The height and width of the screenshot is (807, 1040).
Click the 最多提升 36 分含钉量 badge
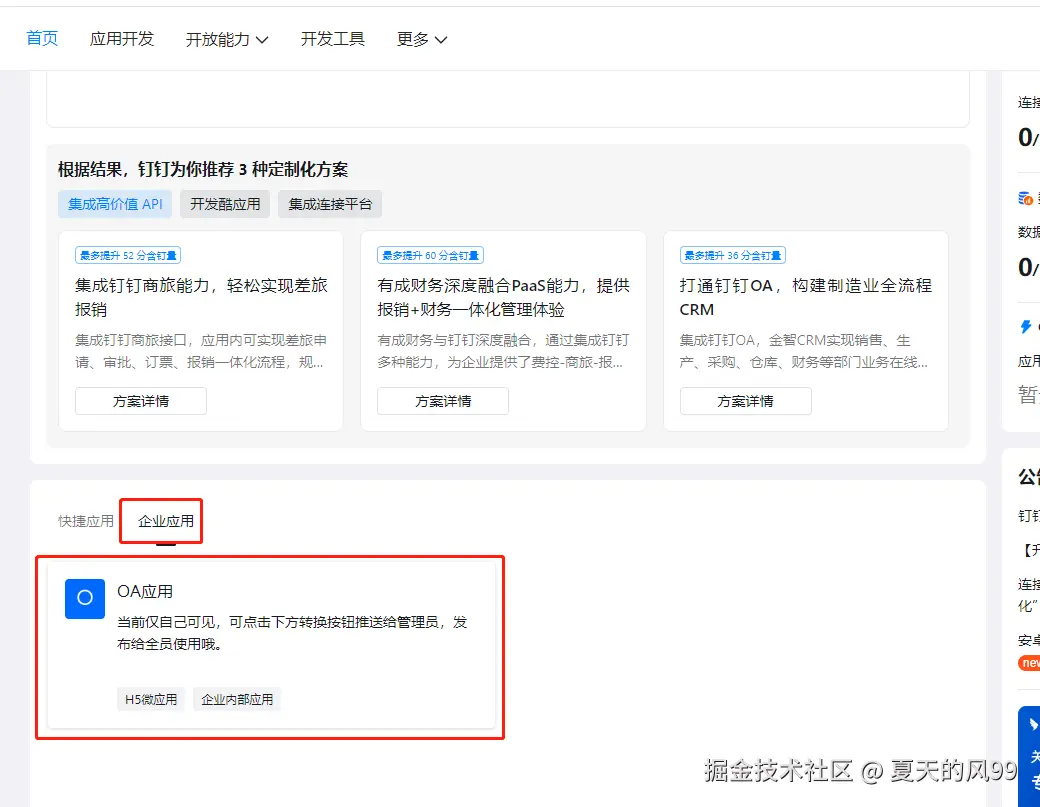pyautogui.click(x=732, y=255)
